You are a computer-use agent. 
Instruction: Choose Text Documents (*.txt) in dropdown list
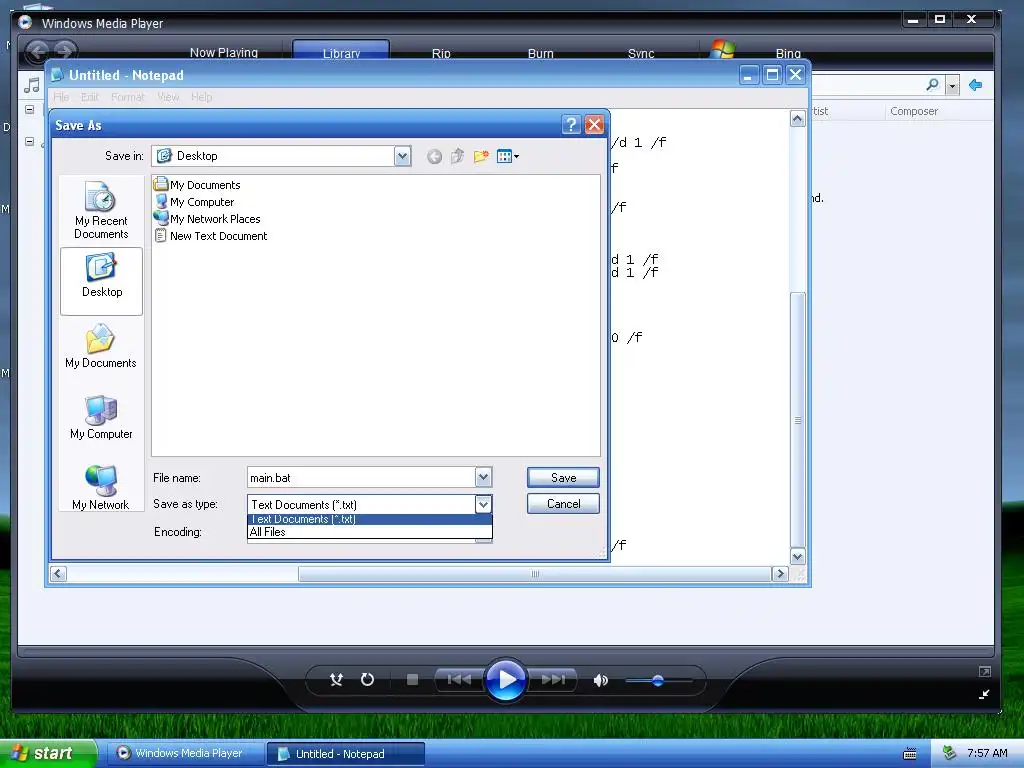[370, 520]
